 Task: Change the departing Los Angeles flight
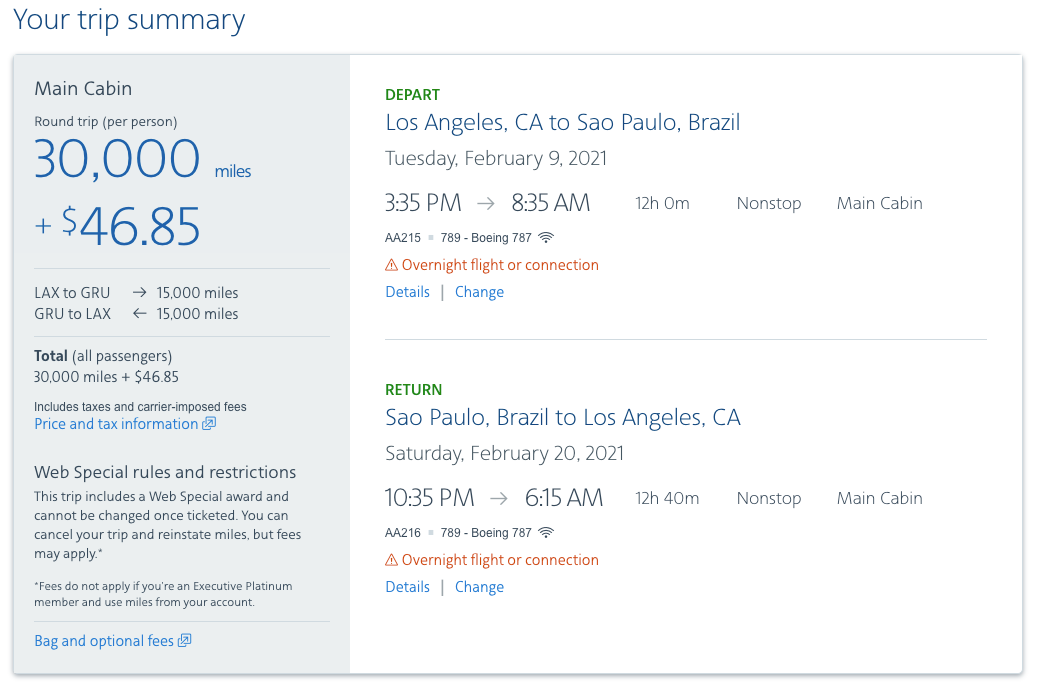pos(479,292)
